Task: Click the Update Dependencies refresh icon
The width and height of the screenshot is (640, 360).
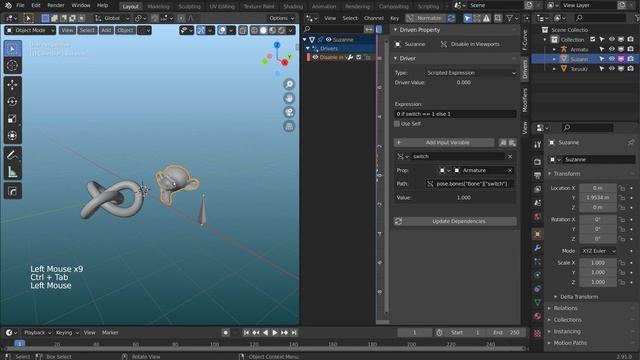Action: click(399, 221)
